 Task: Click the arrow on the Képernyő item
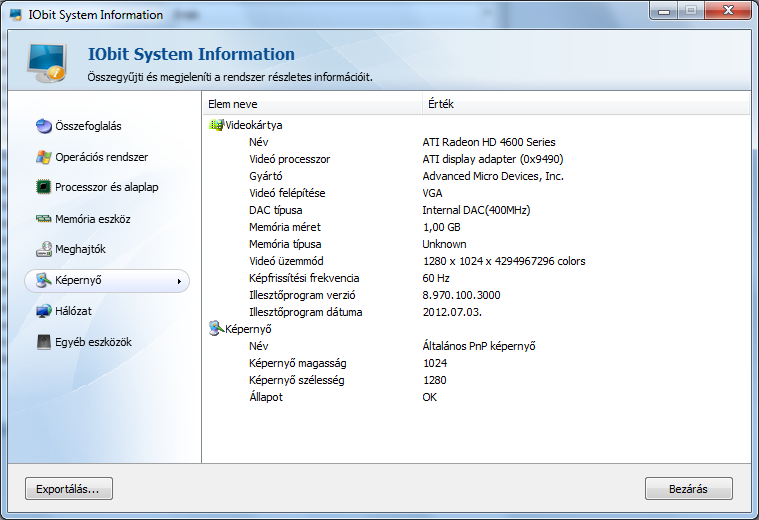click(x=179, y=281)
